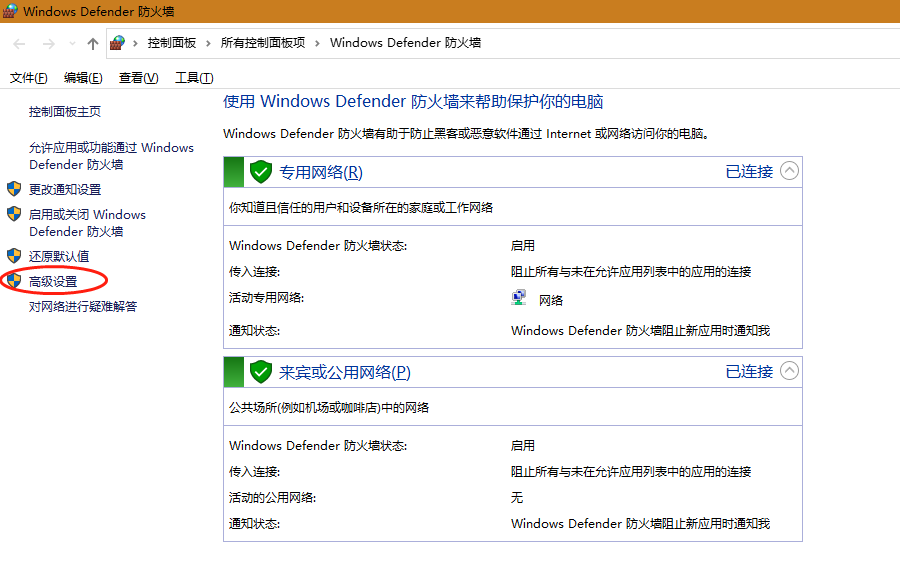This screenshot has height=587, width=900.
Task: Click shield icon beside 高级设置
Action: (14, 281)
